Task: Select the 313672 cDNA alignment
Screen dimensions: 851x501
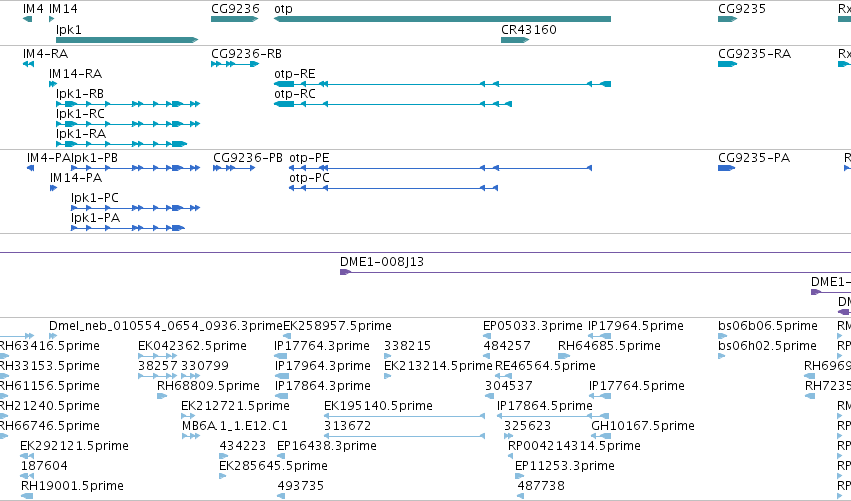Action: [x=404, y=436]
